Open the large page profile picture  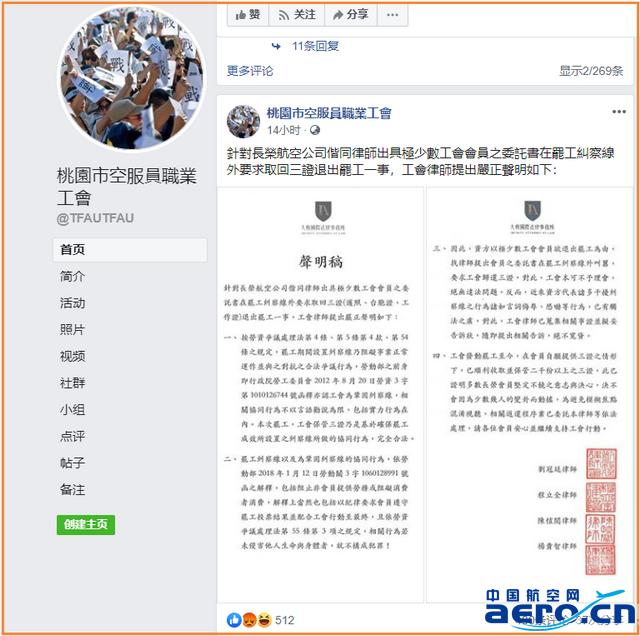click(x=131, y=78)
